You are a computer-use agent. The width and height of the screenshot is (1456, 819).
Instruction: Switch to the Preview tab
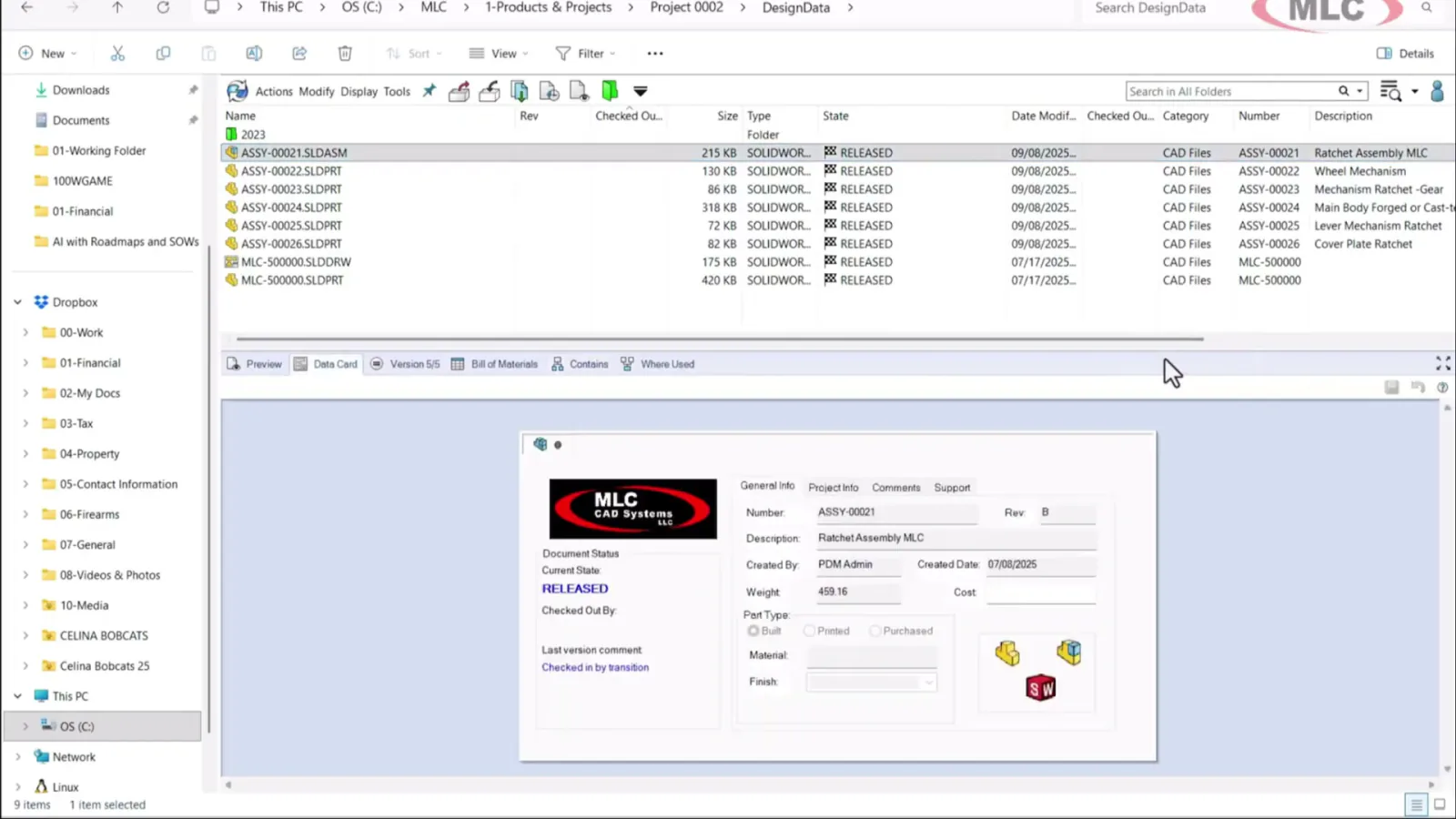[x=255, y=364]
